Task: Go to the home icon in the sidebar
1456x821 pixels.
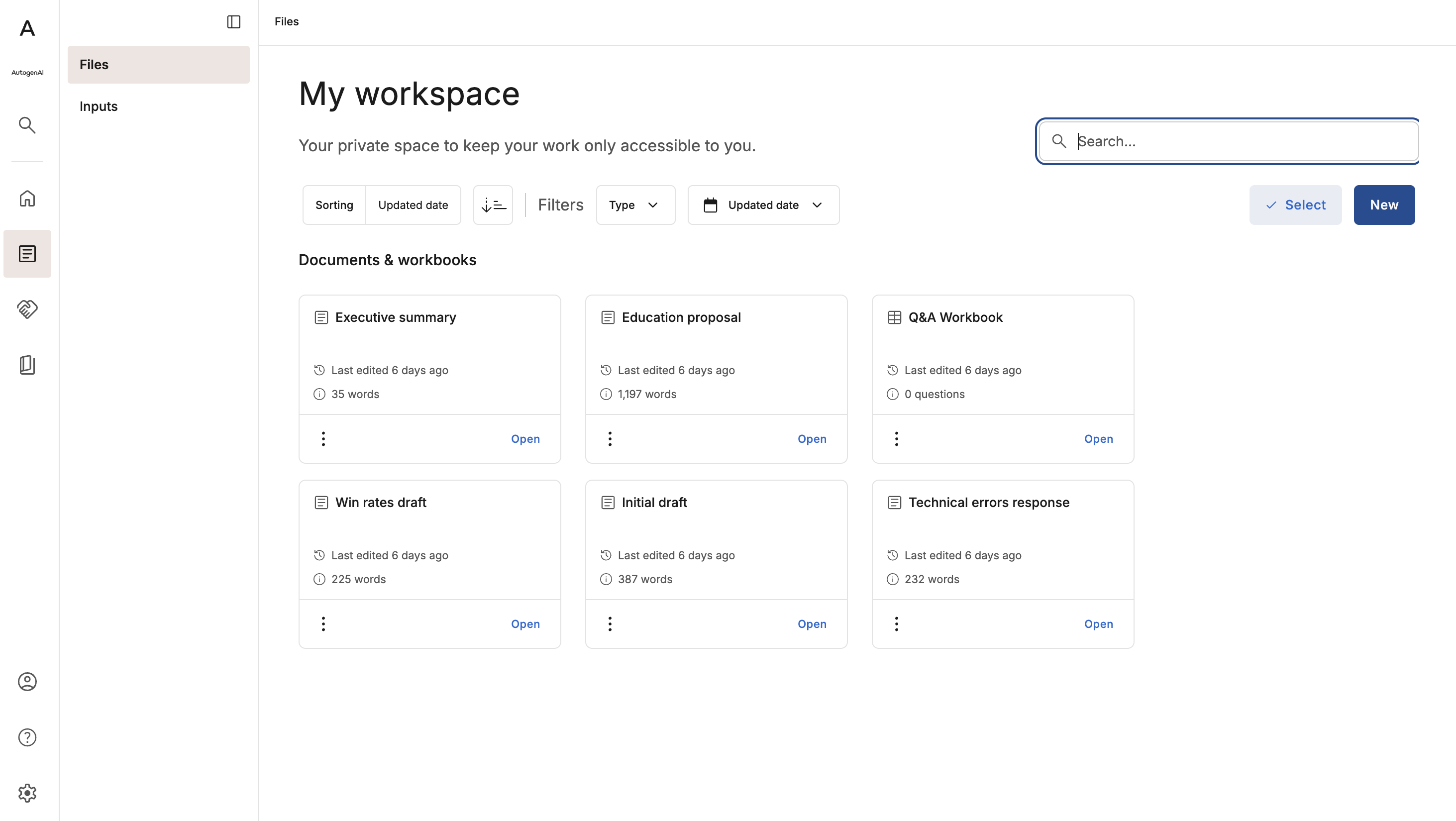Action: pyautogui.click(x=27, y=199)
